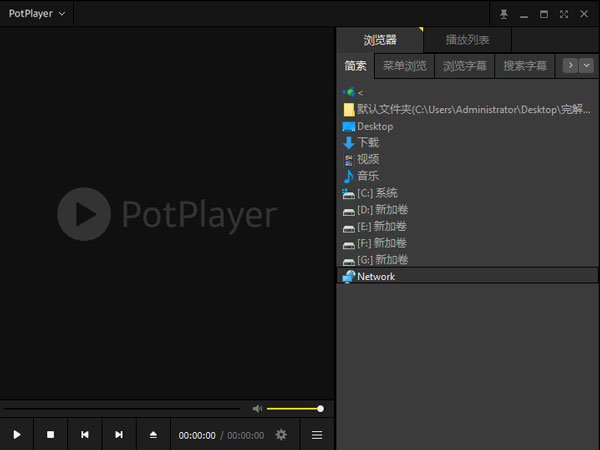
Task: Skip to the next track
Action: pyautogui.click(x=119, y=435)
